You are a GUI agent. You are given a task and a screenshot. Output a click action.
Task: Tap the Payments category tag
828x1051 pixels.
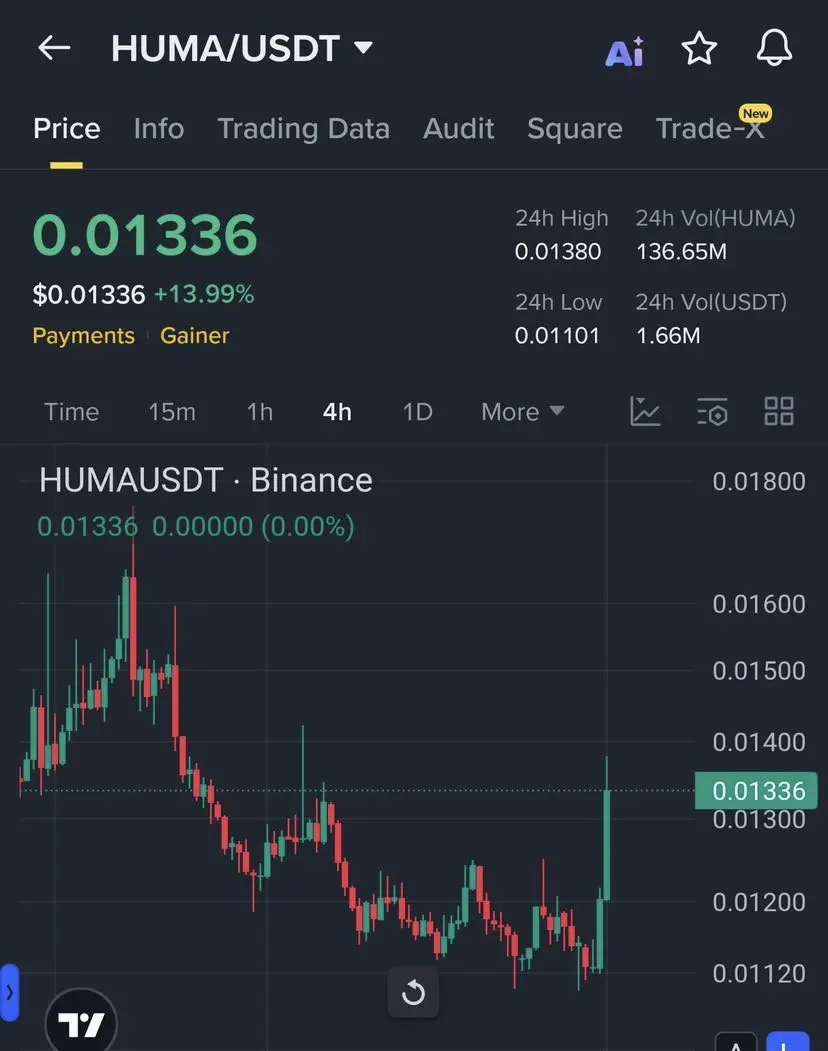pyautogui.click(x=84, y=335)
